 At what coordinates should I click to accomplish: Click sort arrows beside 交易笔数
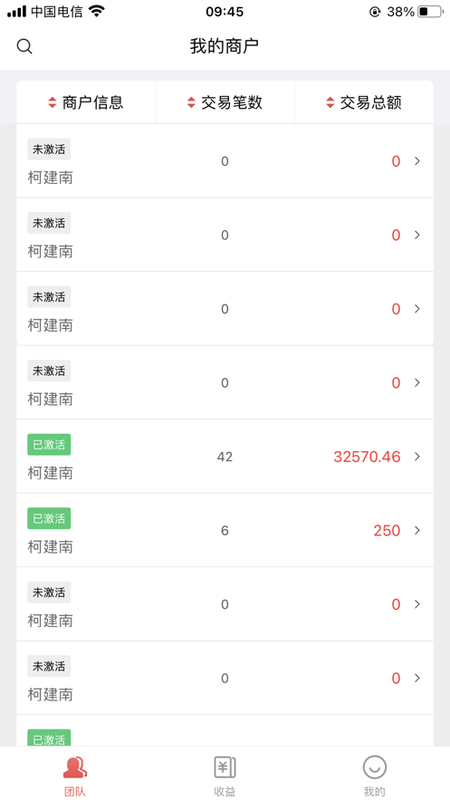(191, 103)
